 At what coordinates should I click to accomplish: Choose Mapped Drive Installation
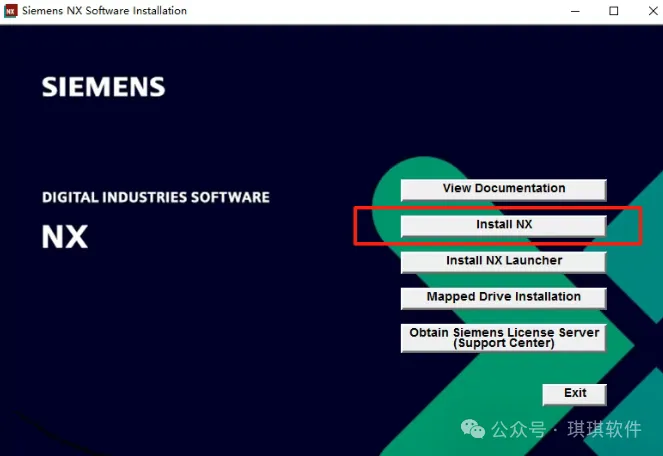coord(503,298)
